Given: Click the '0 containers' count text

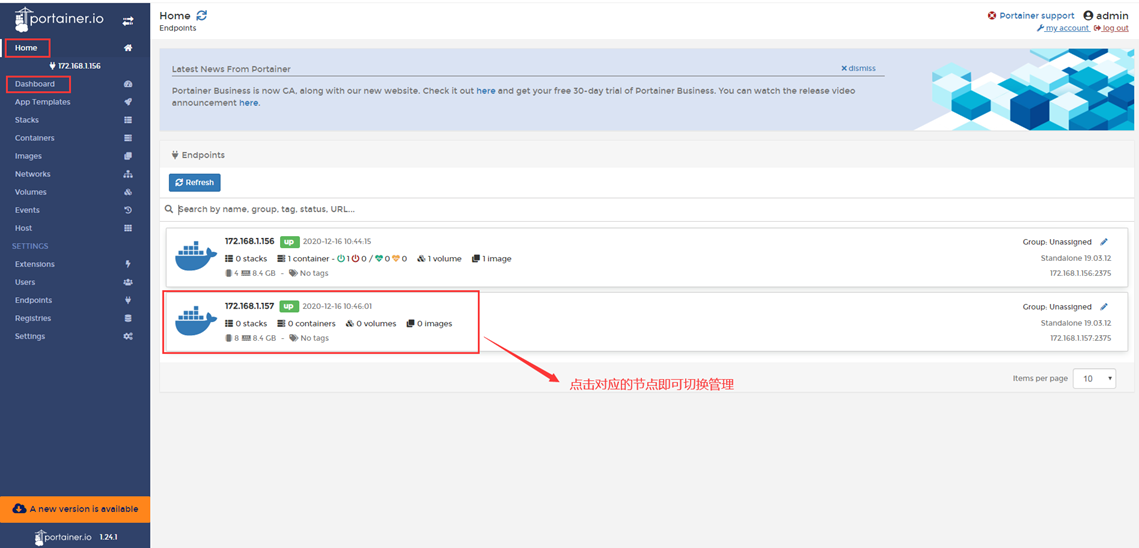Looking at the screenshot, I should pos(311,323).
